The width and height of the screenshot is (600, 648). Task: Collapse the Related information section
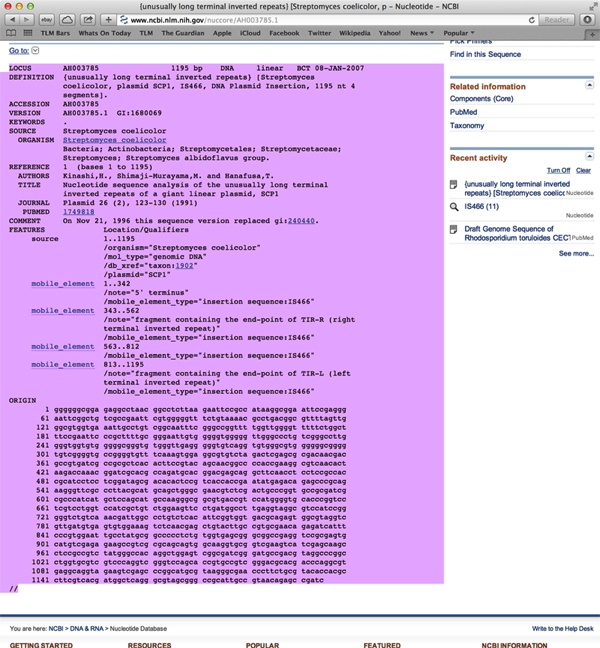589,87
